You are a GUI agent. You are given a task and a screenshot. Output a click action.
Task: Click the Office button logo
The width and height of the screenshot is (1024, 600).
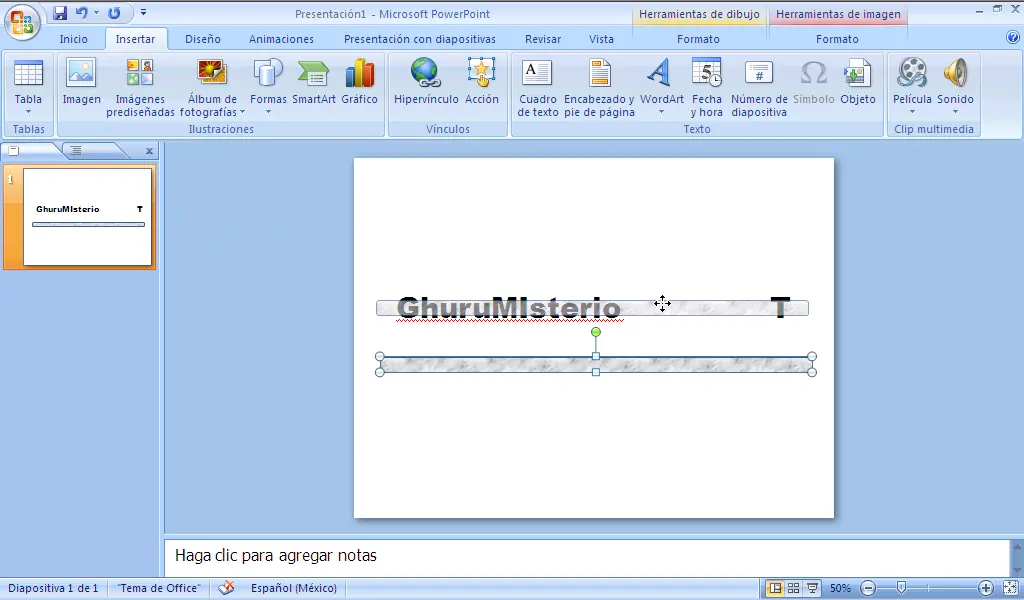22,22
